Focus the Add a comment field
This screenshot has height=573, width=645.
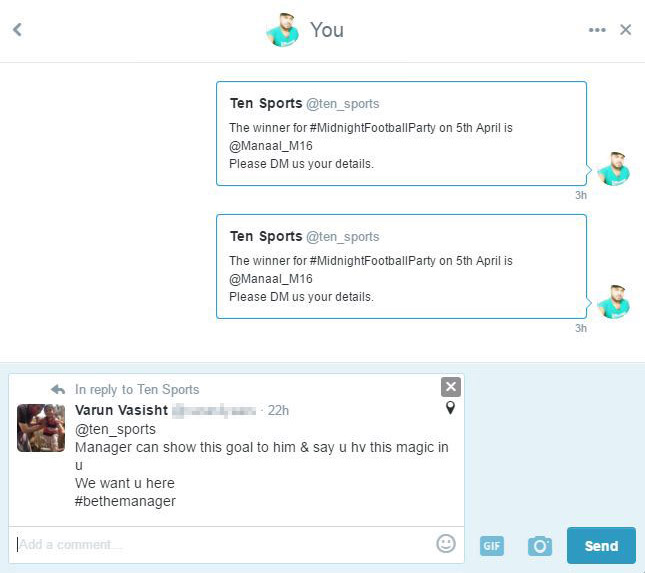[220, 544]
